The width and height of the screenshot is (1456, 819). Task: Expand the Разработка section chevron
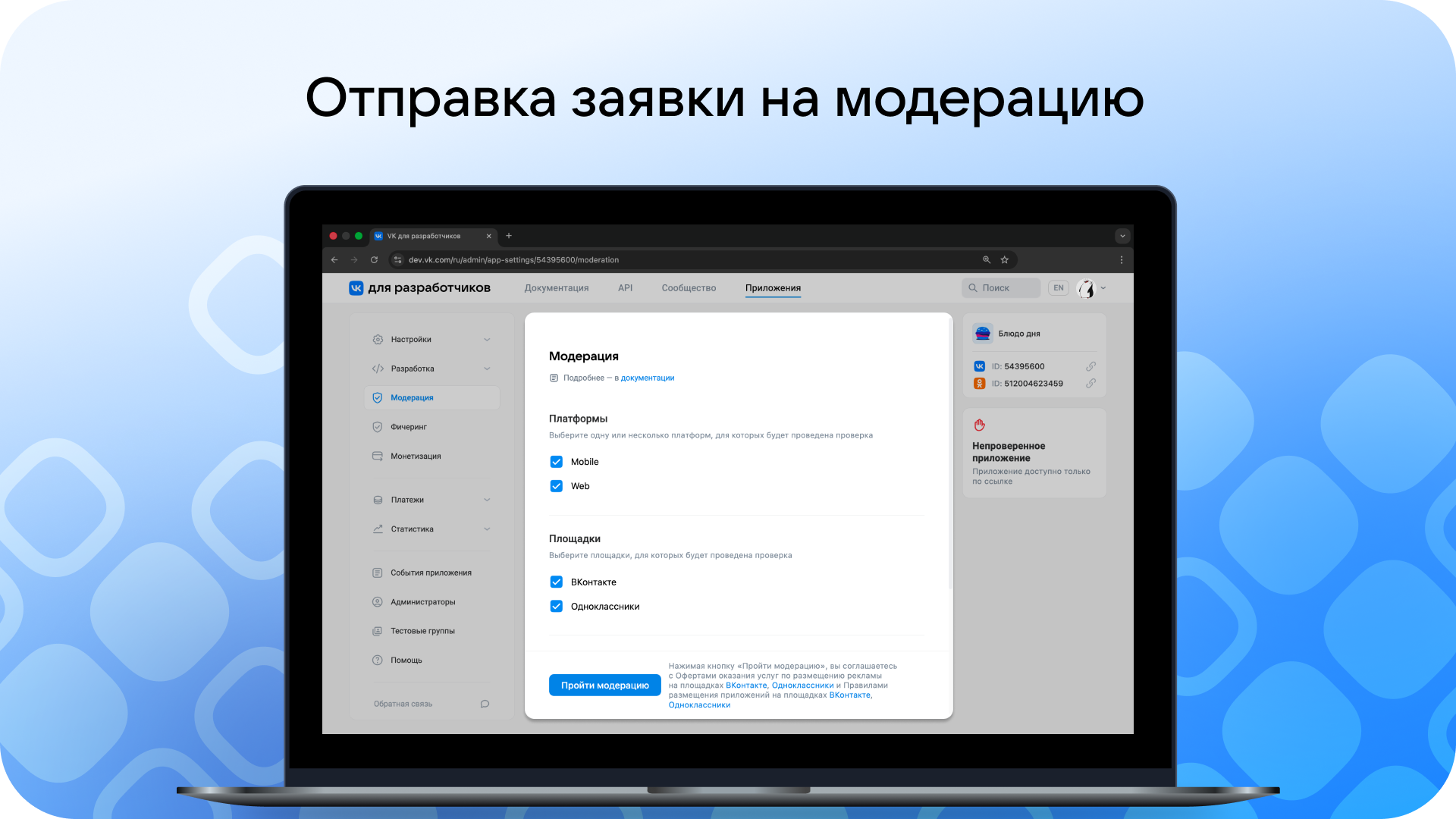pyautogui.click(x=487, y=369)
